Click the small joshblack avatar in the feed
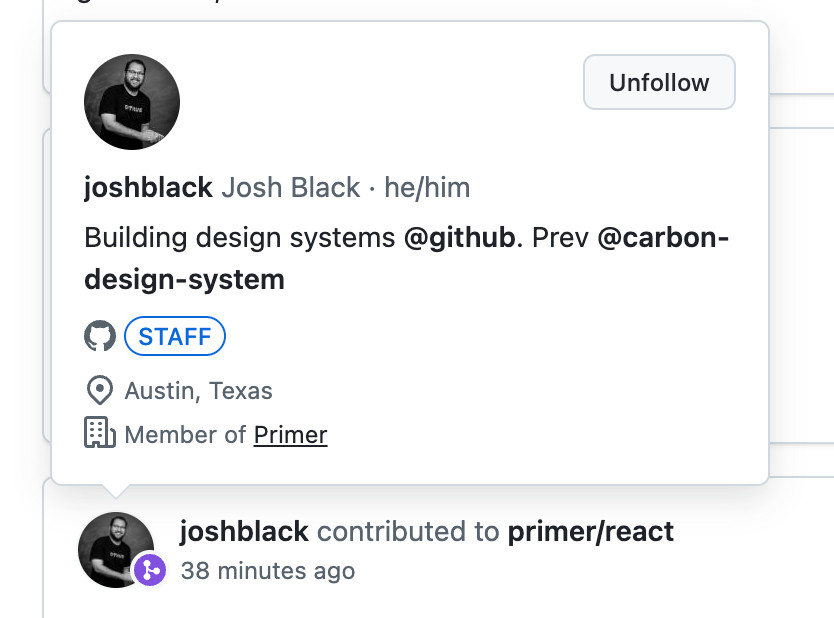This screenshot has height=618, width=834. 116,550
